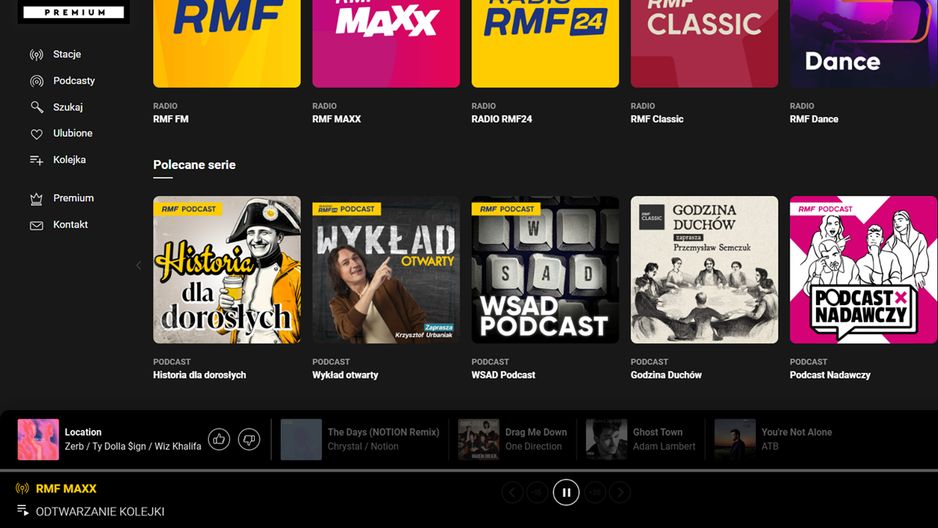Click 'Podcast Nadawczy' title text
This screenshot has width=938, height=528.
(830, 375)
